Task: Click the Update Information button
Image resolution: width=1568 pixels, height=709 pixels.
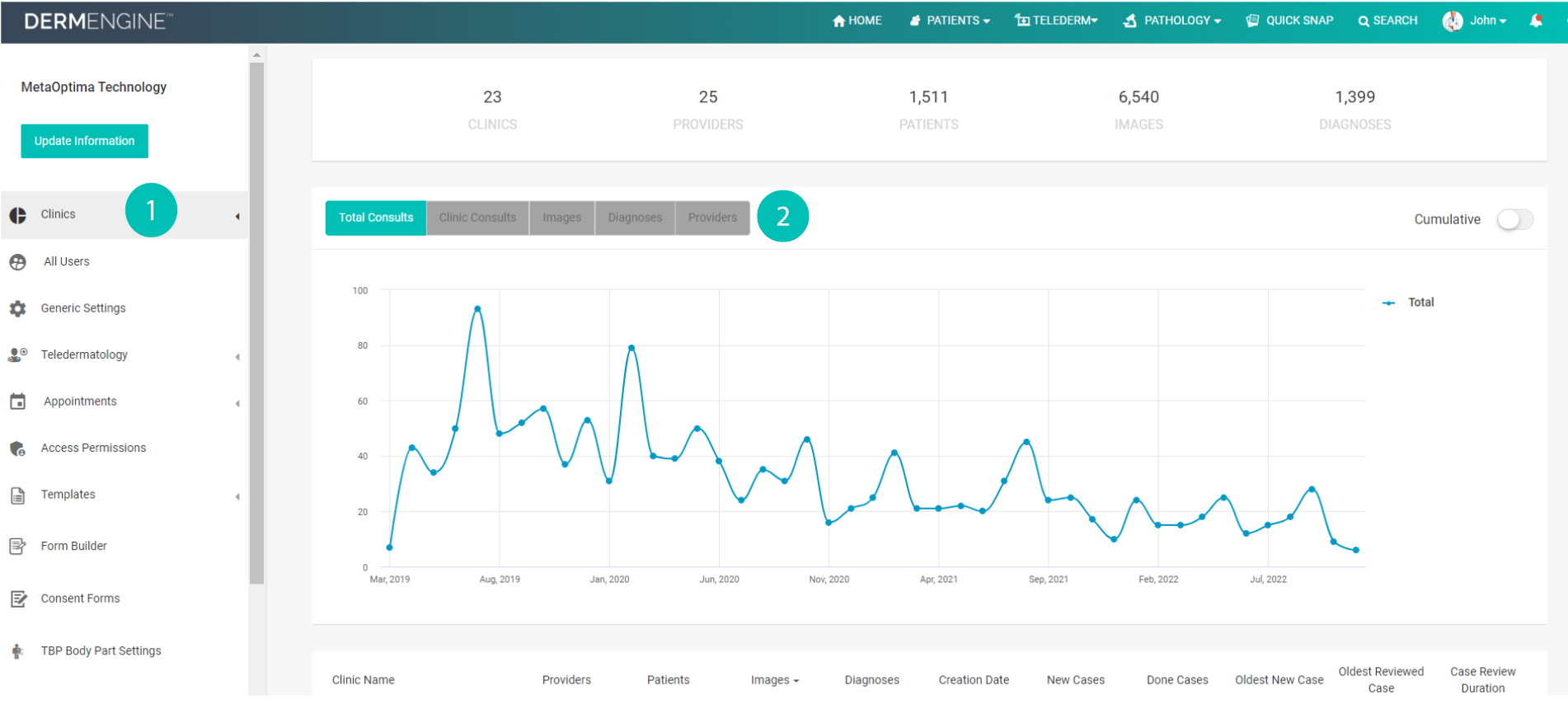Action: [x=84, y=141]
